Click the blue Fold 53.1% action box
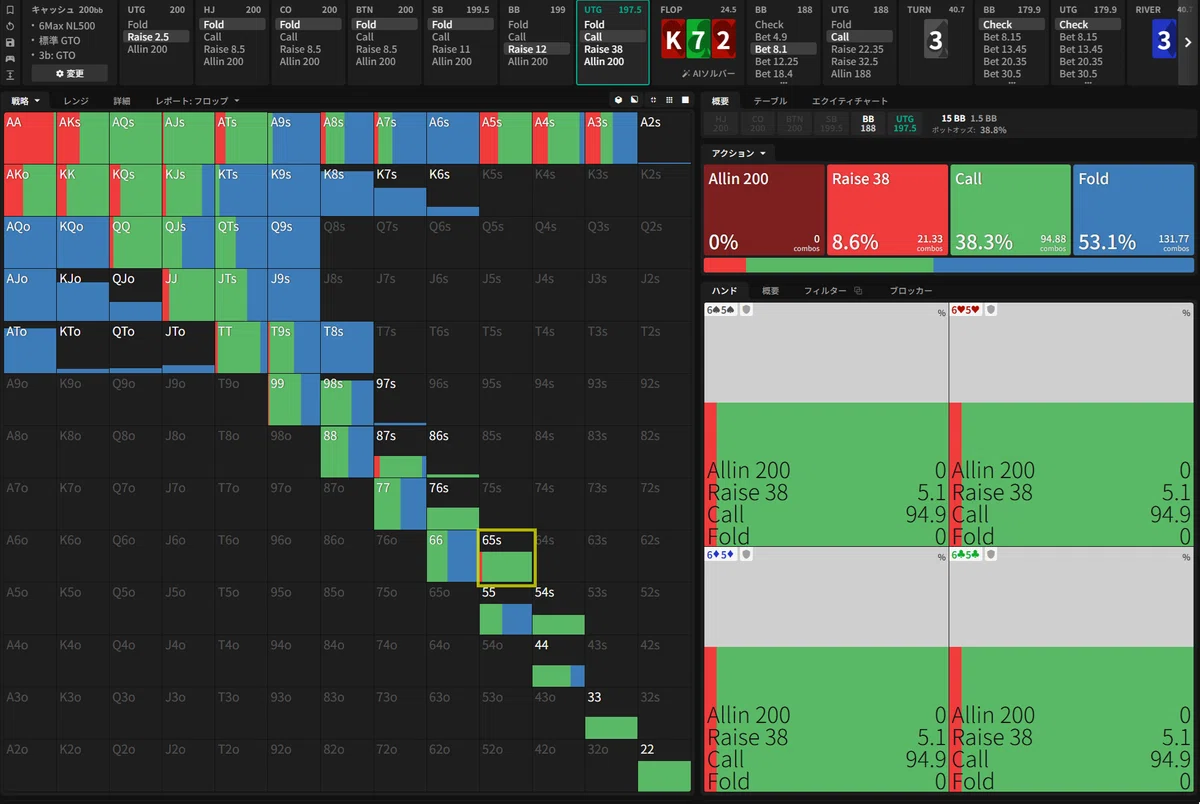Screen dimensions: 1200x804 click(1133, 210)
